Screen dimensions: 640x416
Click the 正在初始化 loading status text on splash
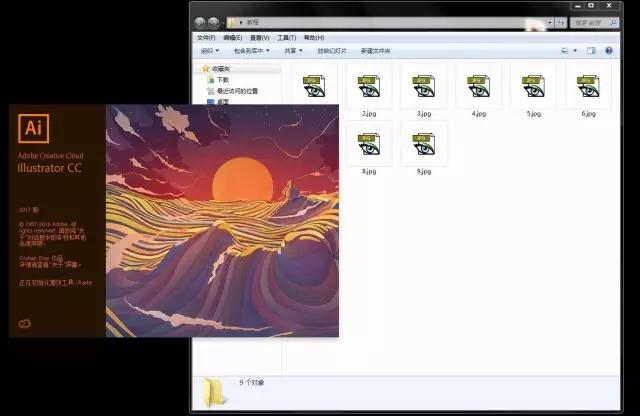[x=56, y=283]
